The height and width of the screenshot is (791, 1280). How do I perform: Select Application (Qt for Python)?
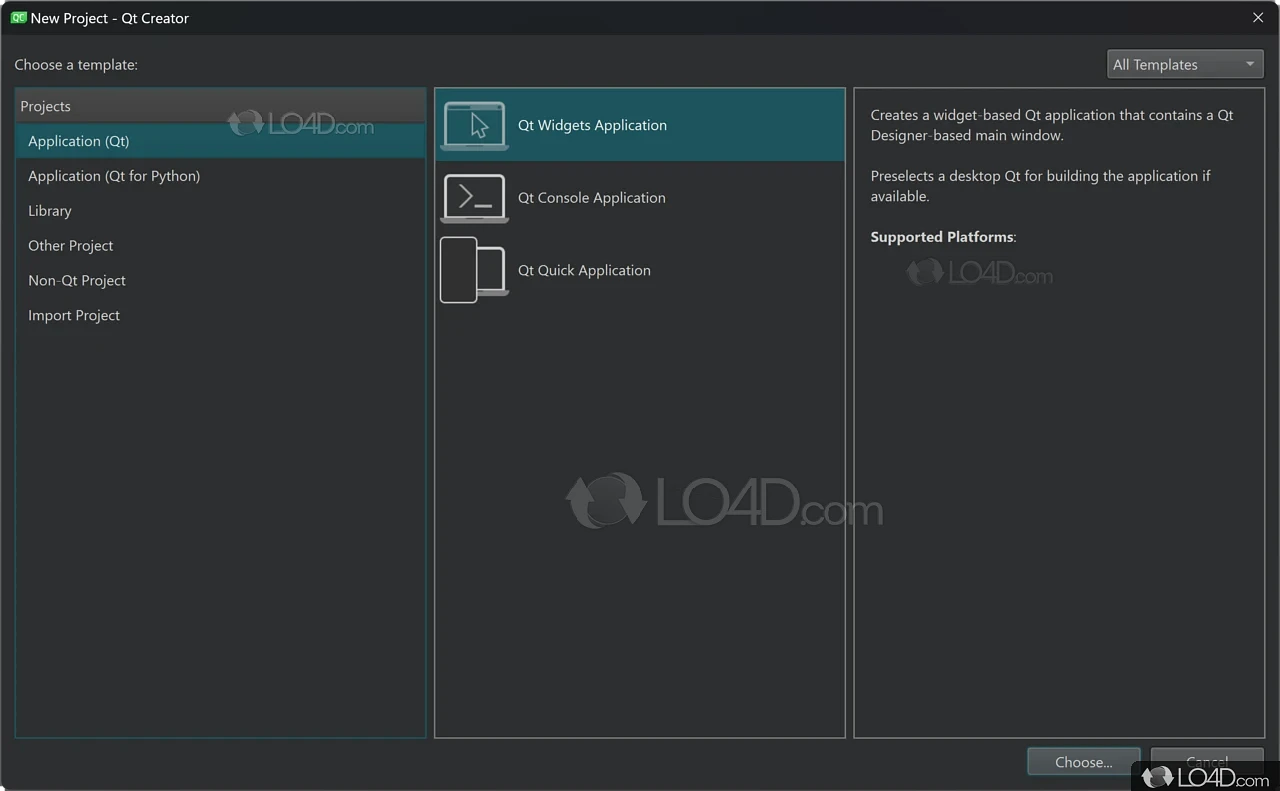tap(114, 176)
